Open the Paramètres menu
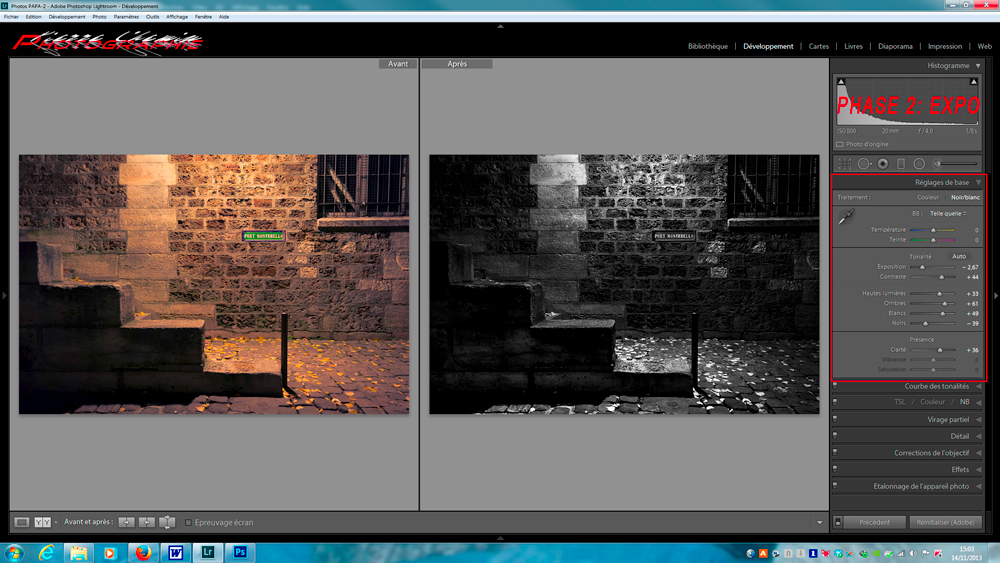Viewport: 1000px width, 563px height. click(126, 17)
